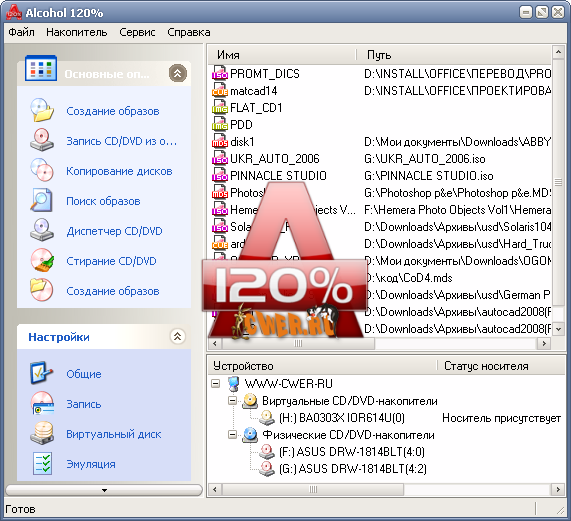Click the MDS icon of disk1
This screenshot has height=521, width=571.
[220, 141]
